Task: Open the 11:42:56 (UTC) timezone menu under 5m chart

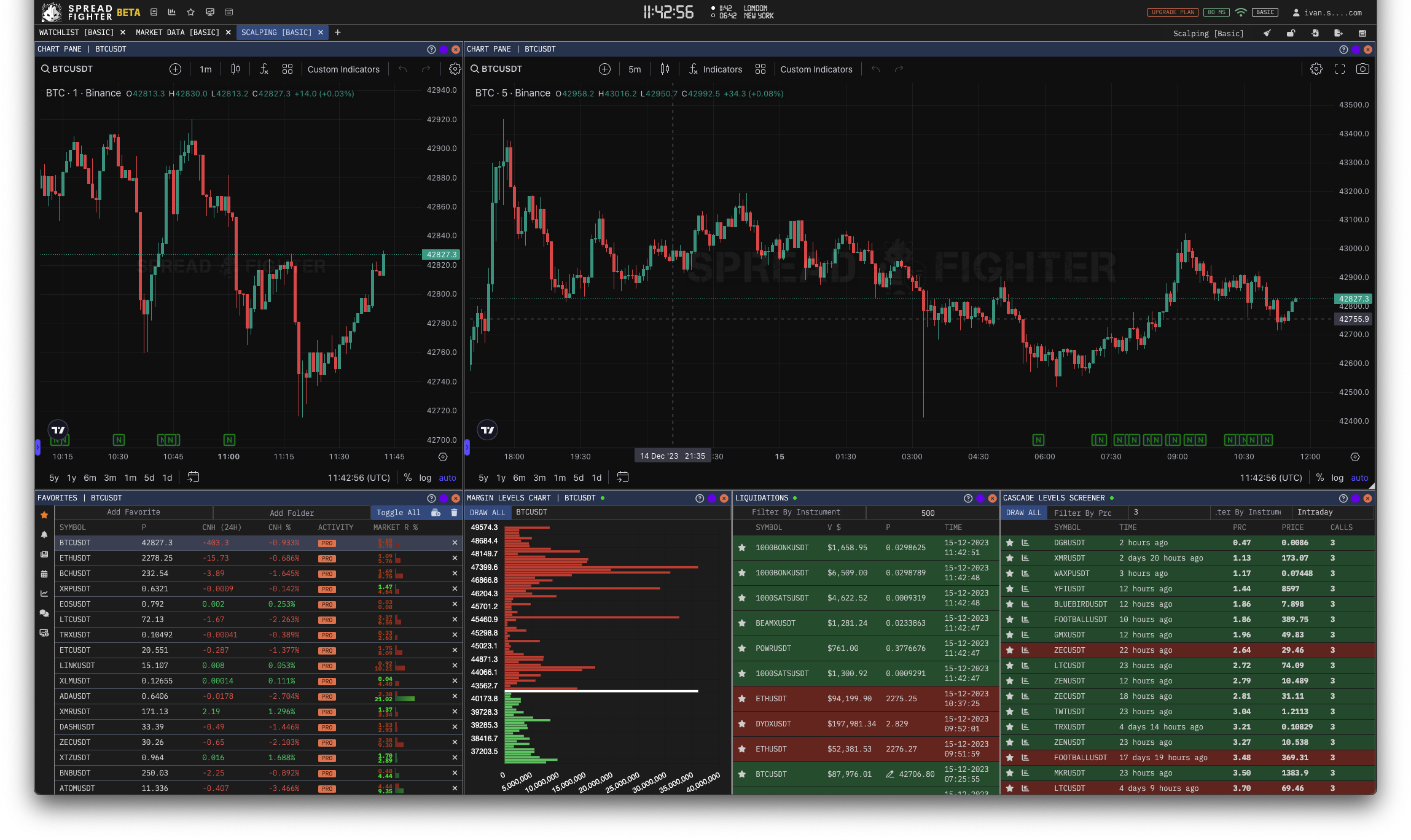Action: [x=1271, y=478]
